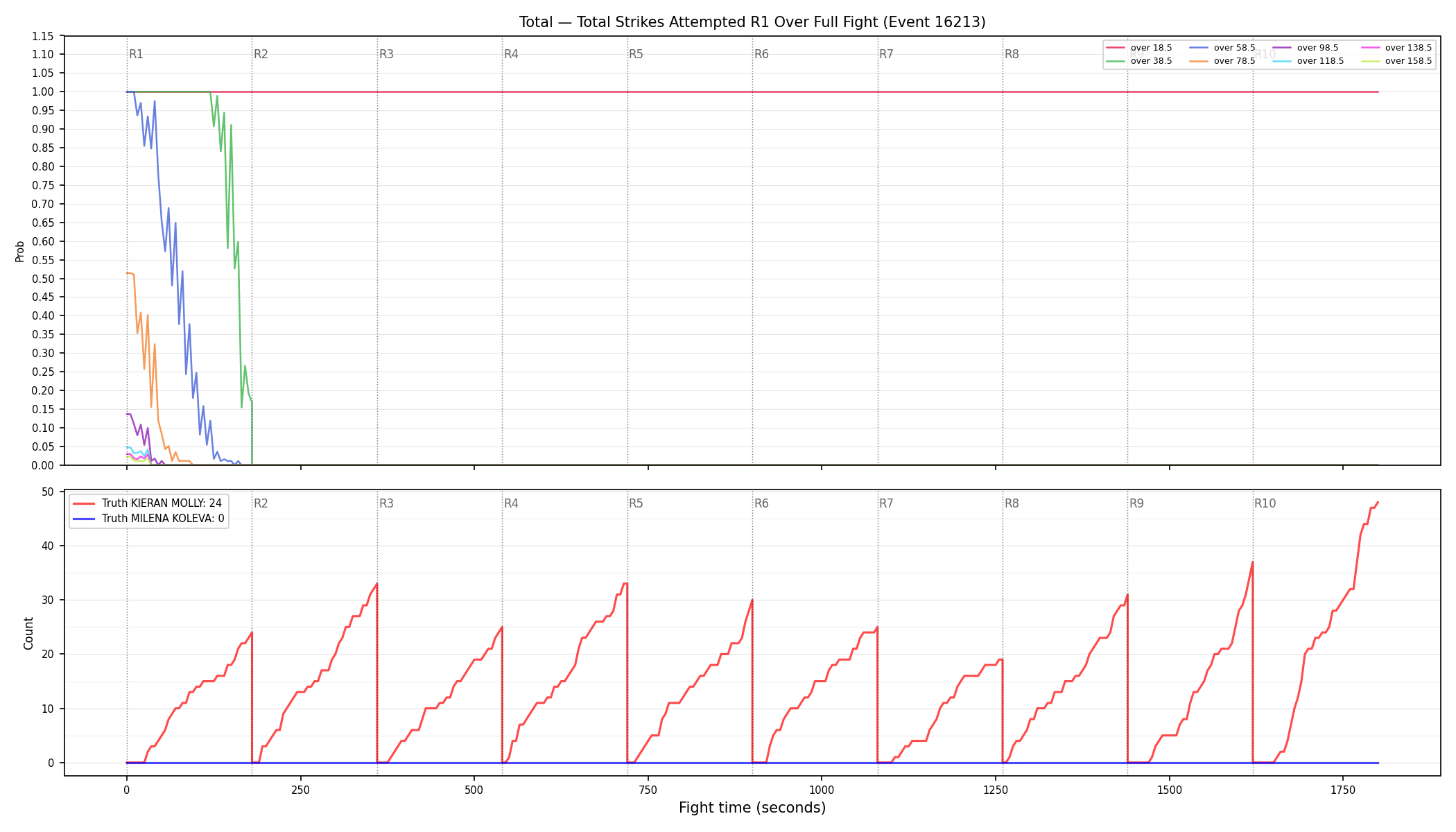Select the 'over 78.5' legend entry
Image resolution: width=1456 pixels, height=832 pixels.
[x=1222, y=61]
